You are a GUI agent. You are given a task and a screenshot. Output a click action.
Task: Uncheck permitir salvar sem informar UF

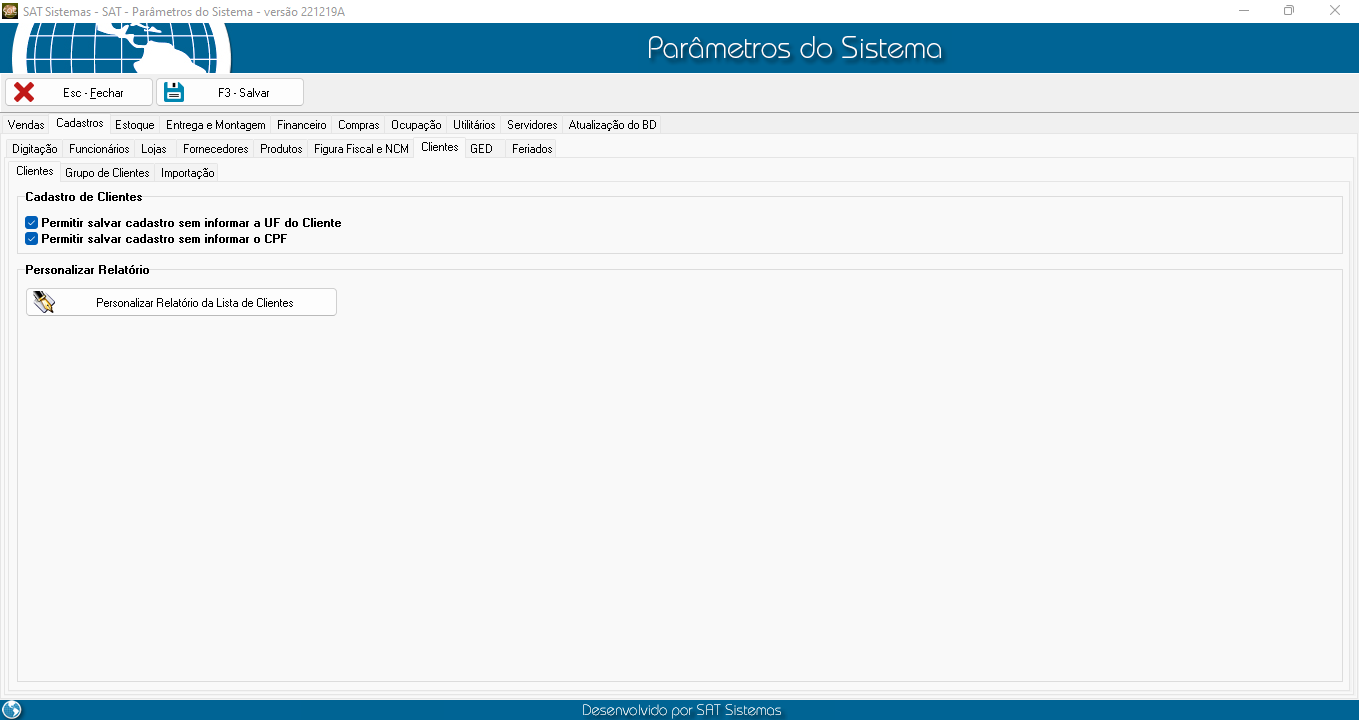[x=32, y=223]
